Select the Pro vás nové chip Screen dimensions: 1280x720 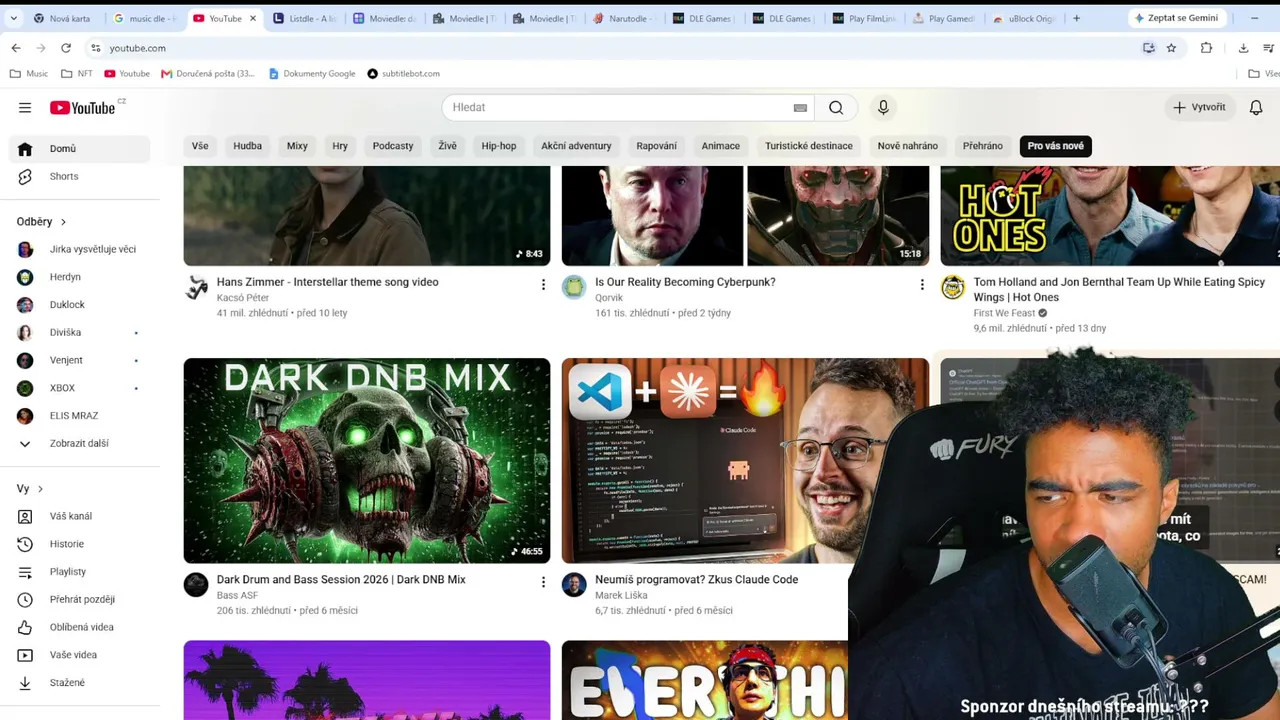[1056, 146]
